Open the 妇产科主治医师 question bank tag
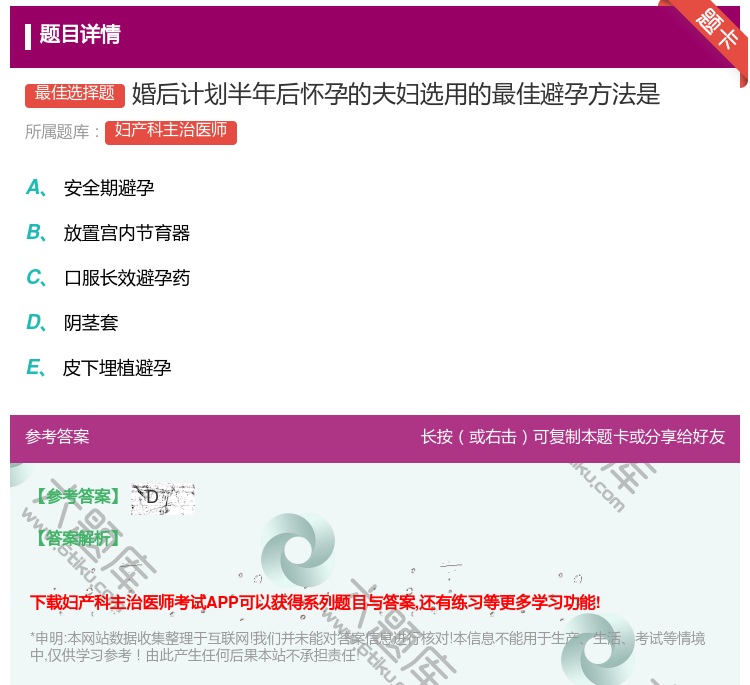The height and width of the screenshot is (685, 750). tap(171, 132)
